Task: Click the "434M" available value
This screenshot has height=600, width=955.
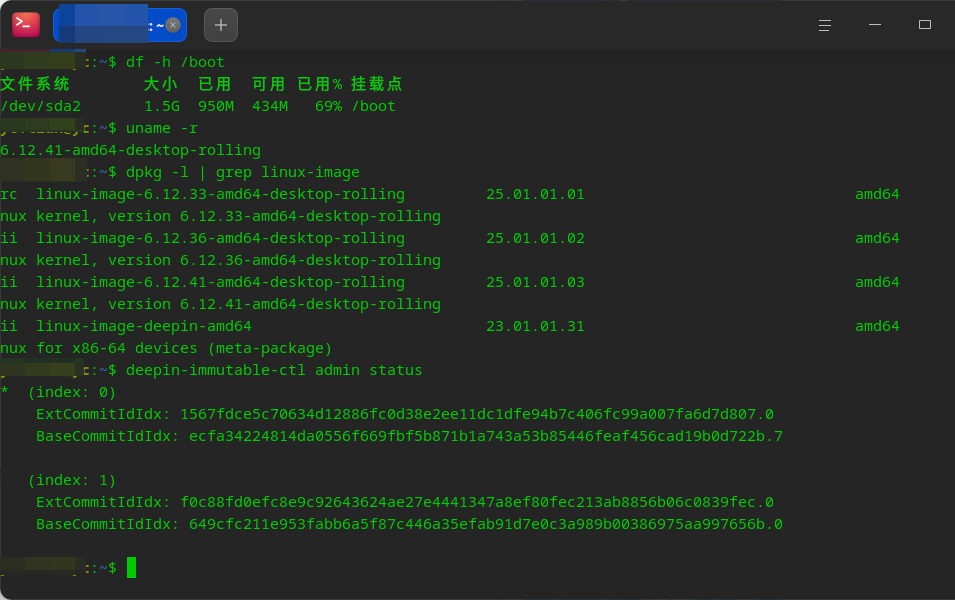Action: pyautogui.click(x=270, y=106)
